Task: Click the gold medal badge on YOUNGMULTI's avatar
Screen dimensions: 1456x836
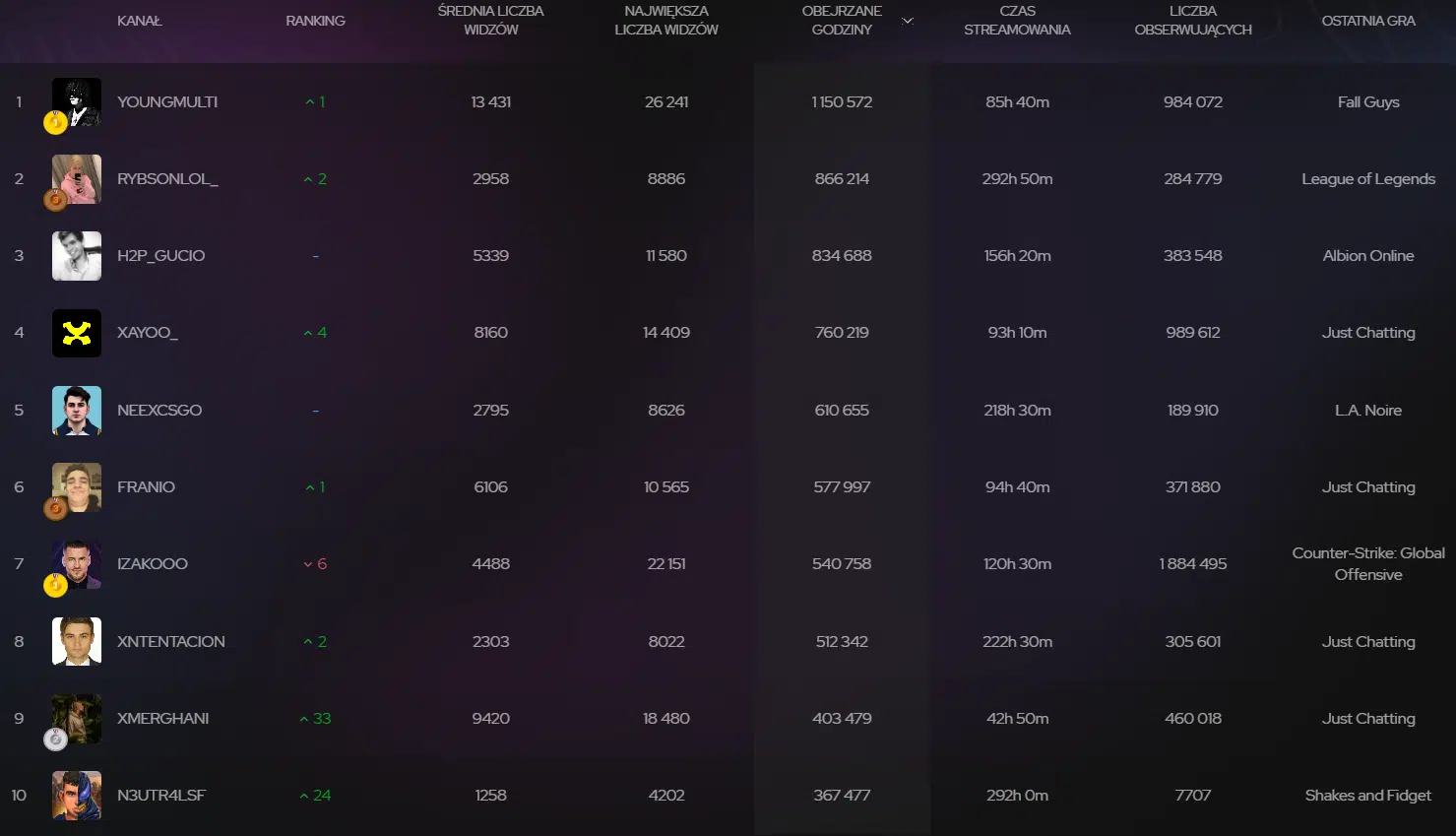Action: 55,123
